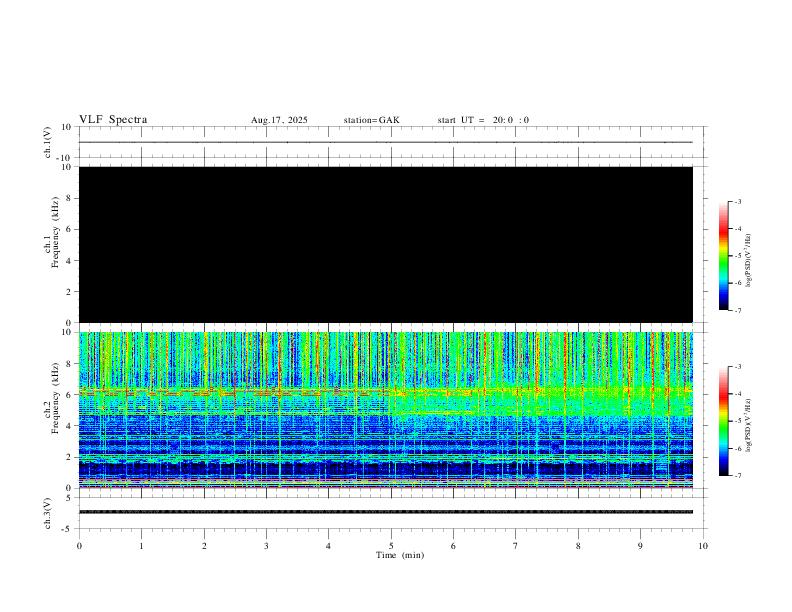The width and height of the screenshot is (792, 612).
Task: Click the time axis tick label '5'
Action: [391, 546]
